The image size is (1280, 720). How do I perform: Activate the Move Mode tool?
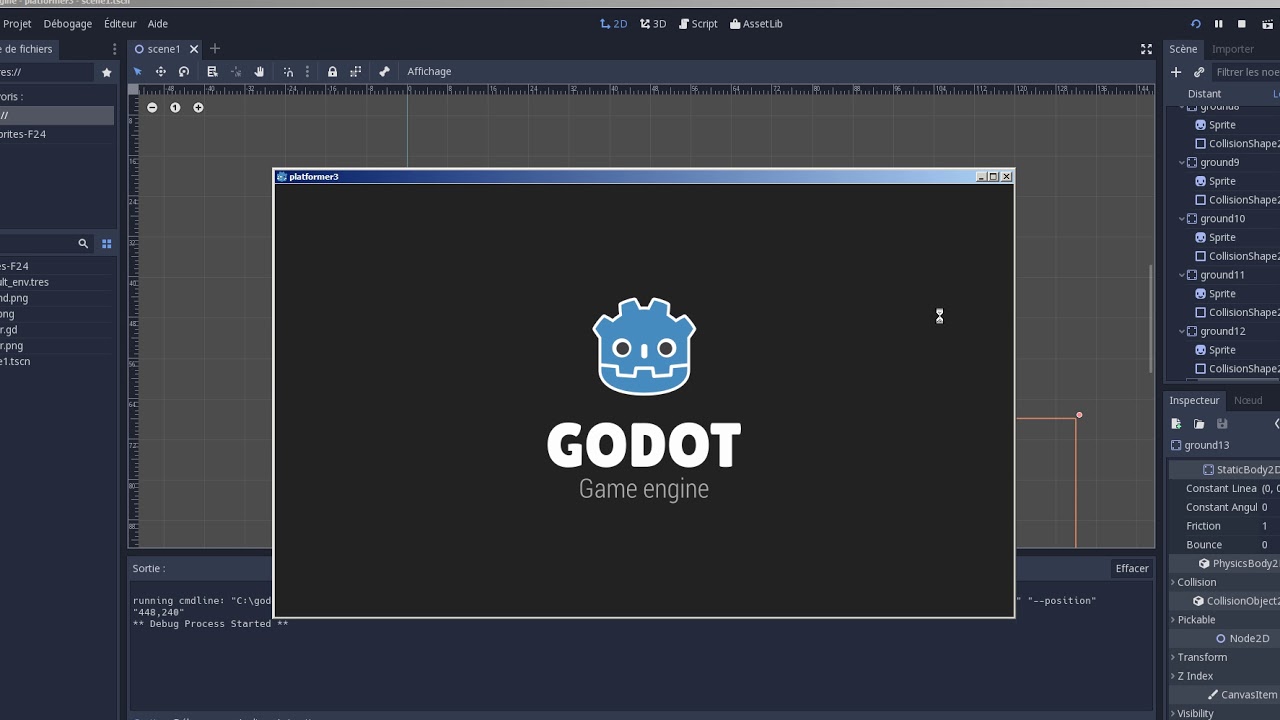160,72
